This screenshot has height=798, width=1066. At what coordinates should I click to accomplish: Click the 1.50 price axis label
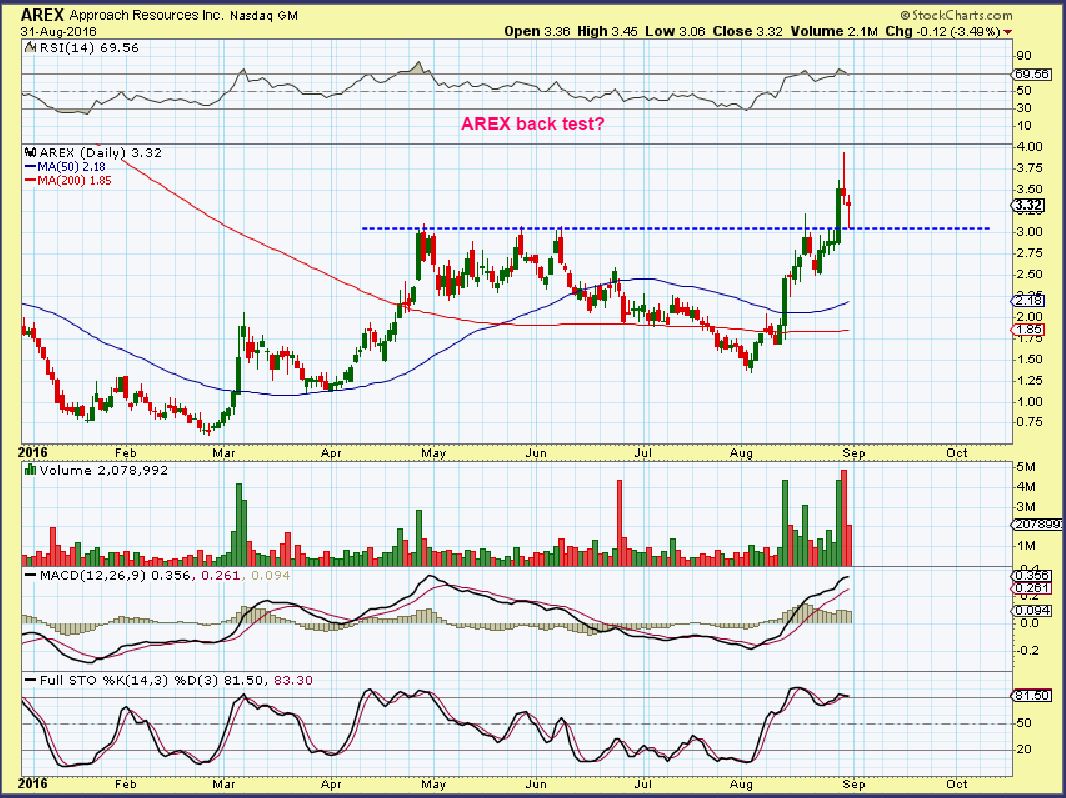[1030, 359]
